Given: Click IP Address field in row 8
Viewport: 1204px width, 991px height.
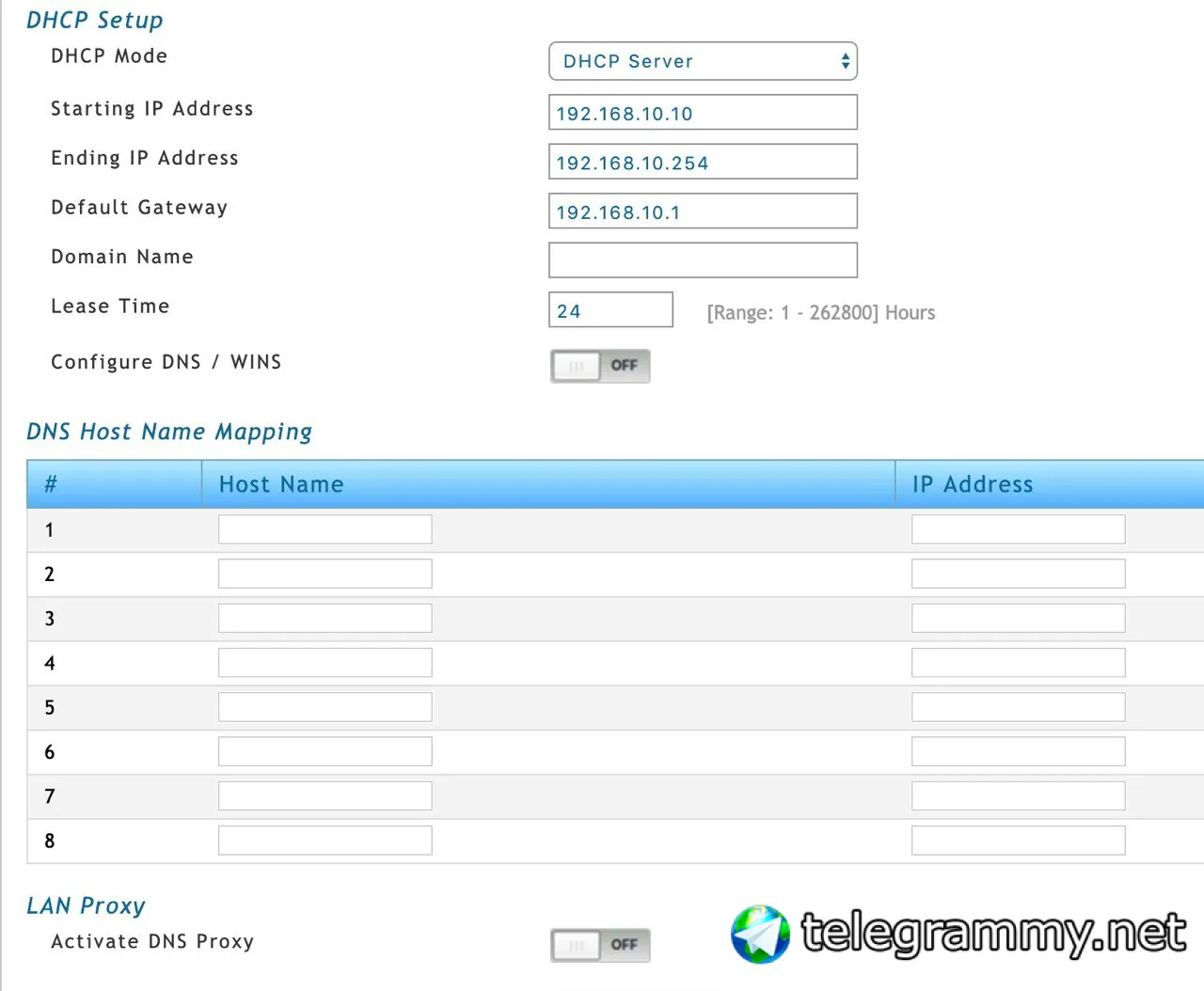Looking at the screenshot, I should 1019,841.
